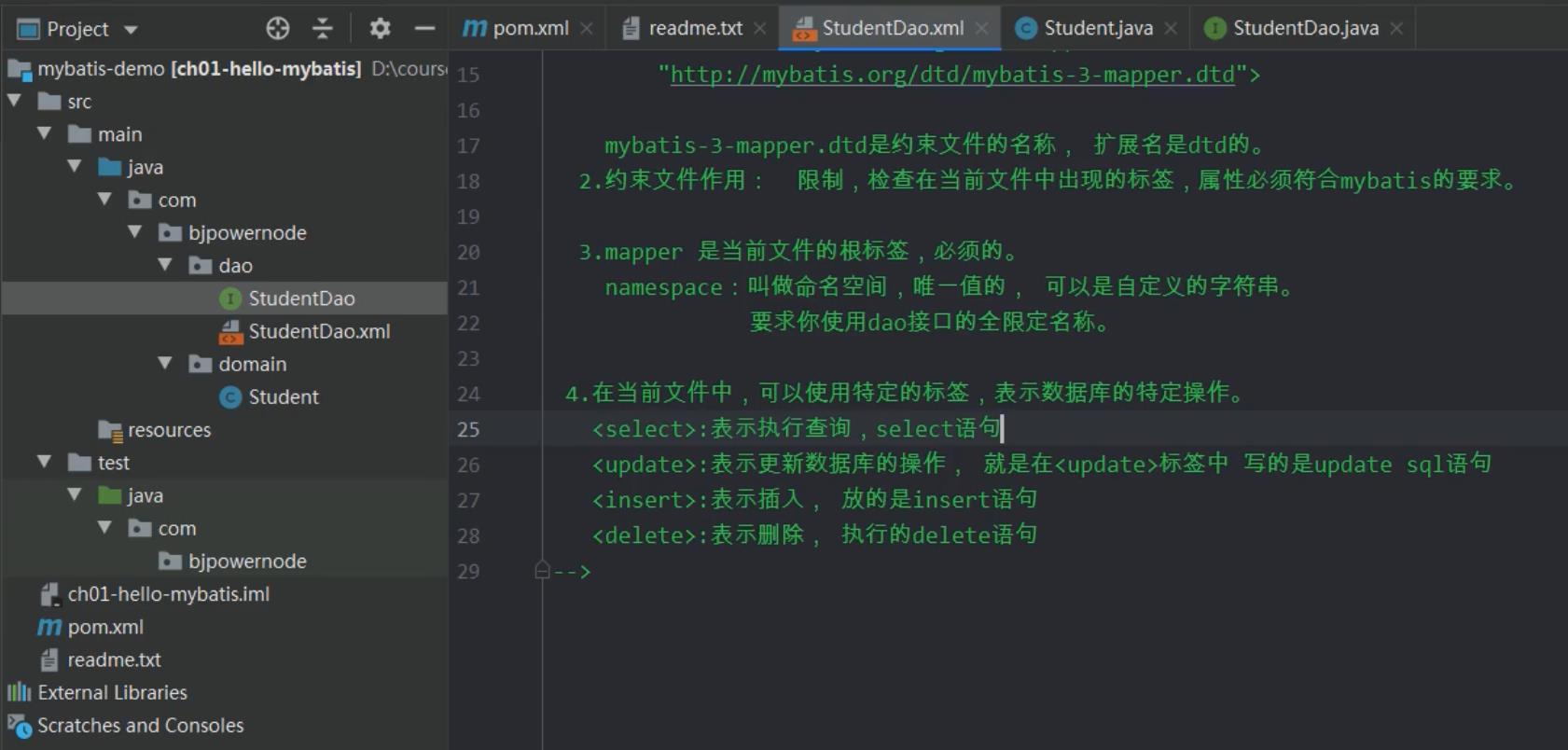Select readme.txt file icon in tree
The height and width of the screenshot is (750, 1568).
click(x=49, y=660)
